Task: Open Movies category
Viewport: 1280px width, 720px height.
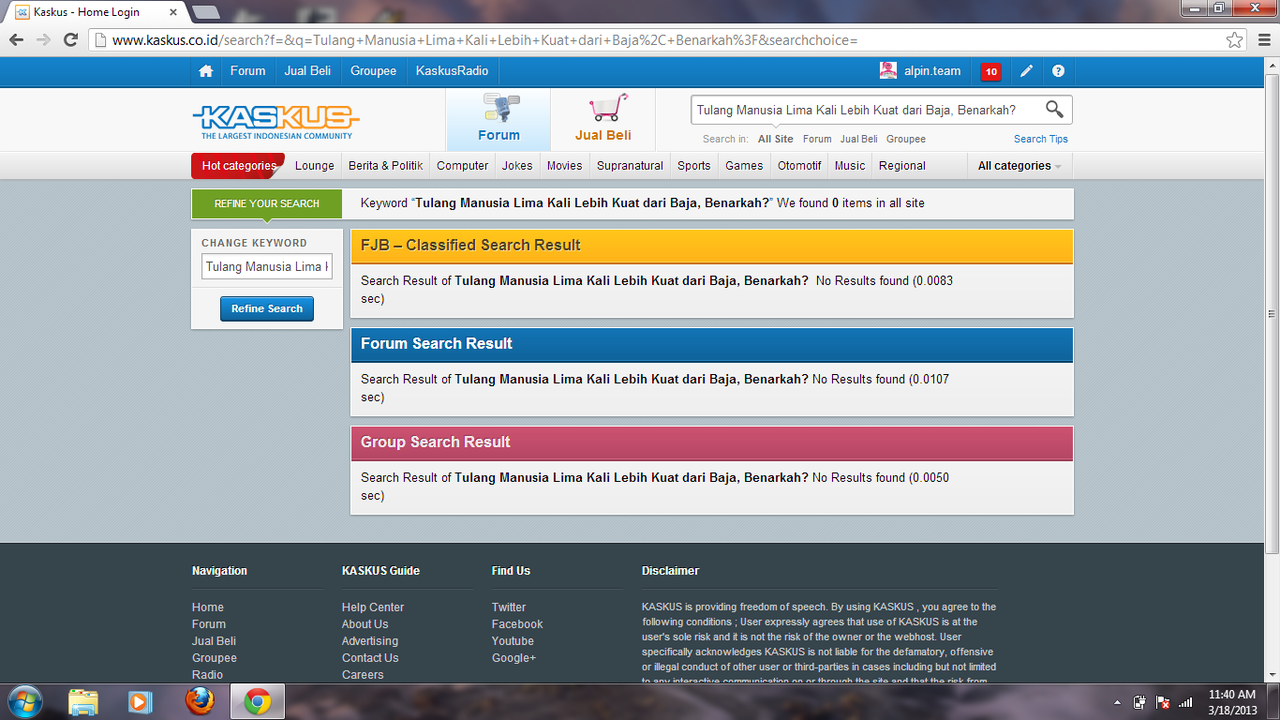Action: click(x=564, y=166)
